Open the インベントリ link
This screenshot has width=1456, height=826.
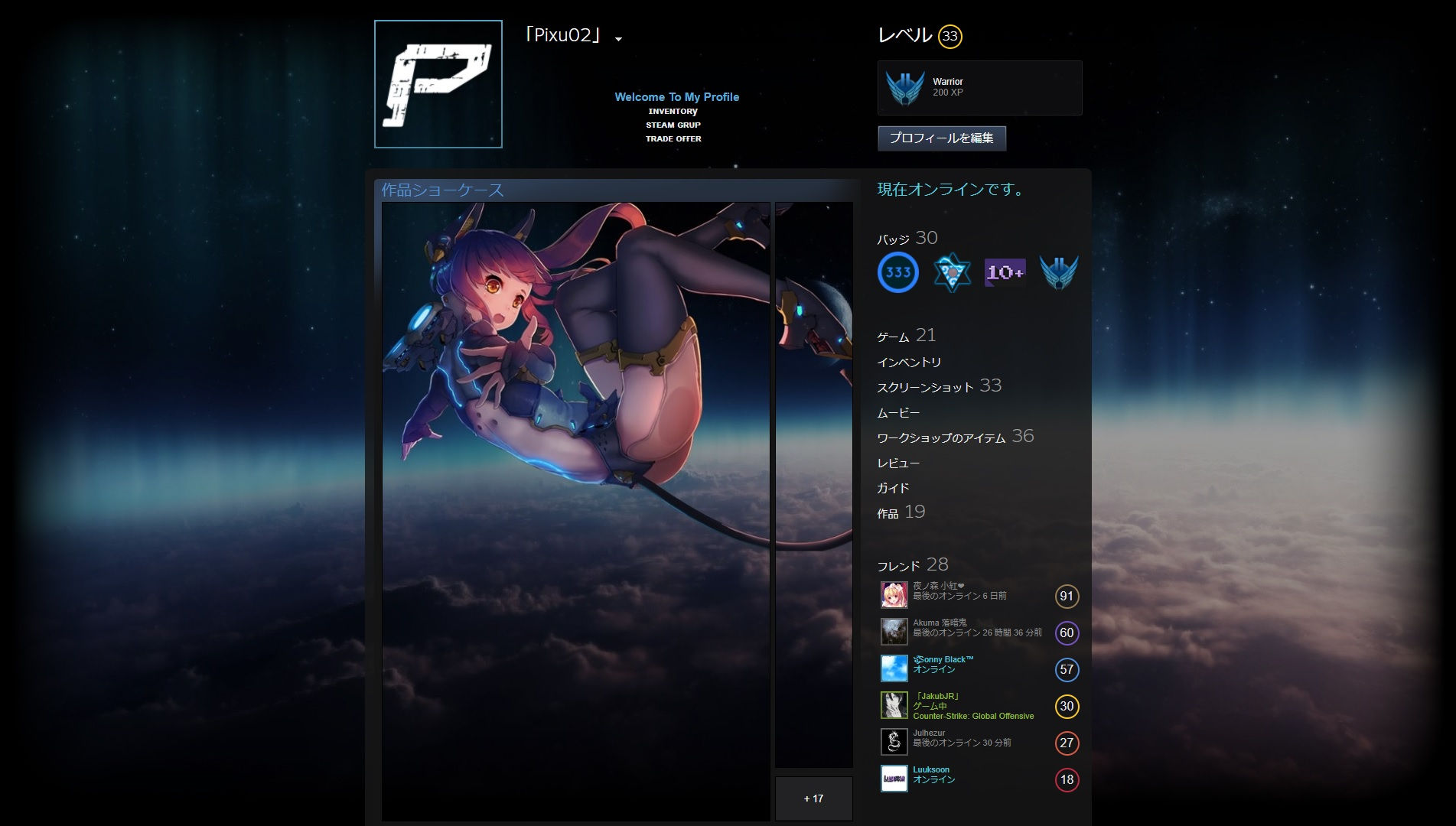(x=909, y=362)
